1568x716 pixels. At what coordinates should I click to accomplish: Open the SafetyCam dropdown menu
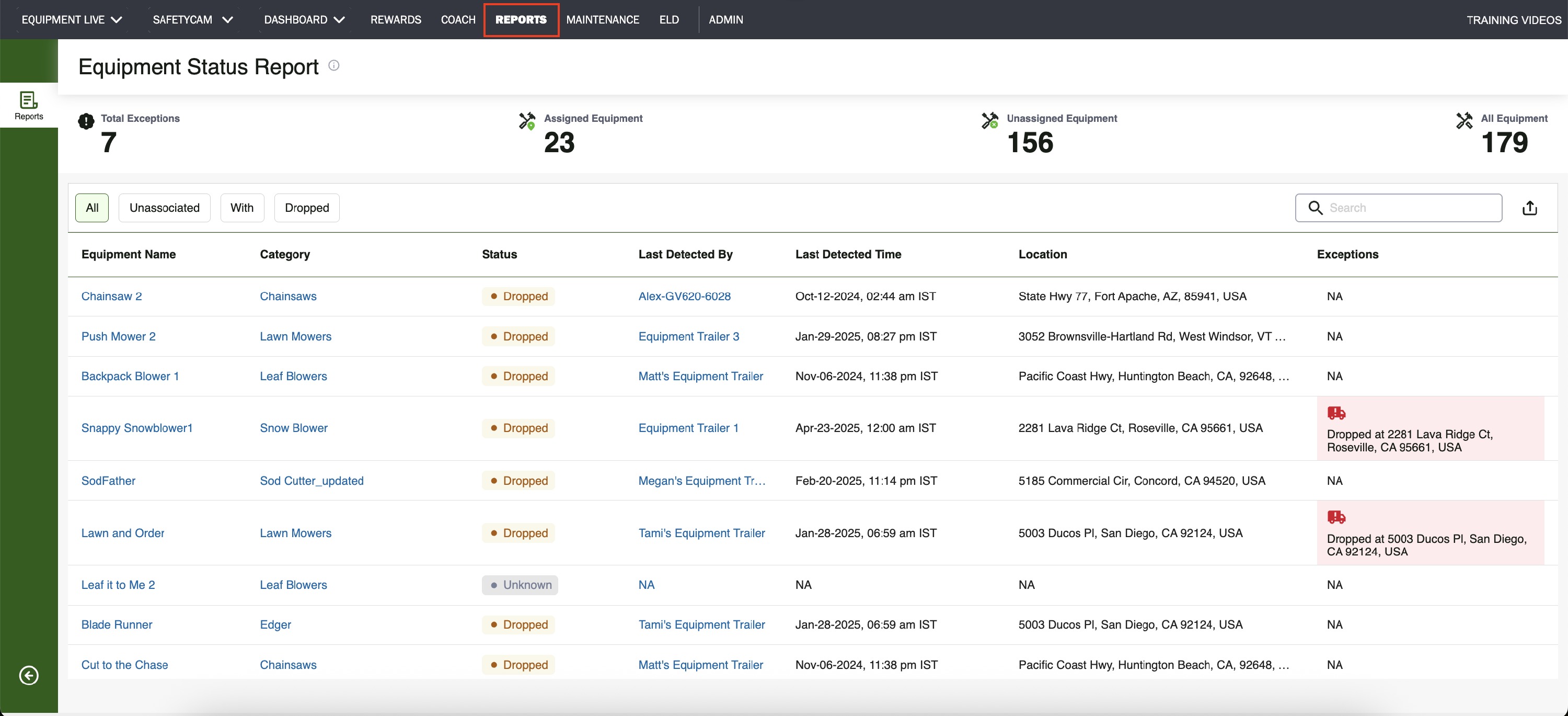[192, 19]
